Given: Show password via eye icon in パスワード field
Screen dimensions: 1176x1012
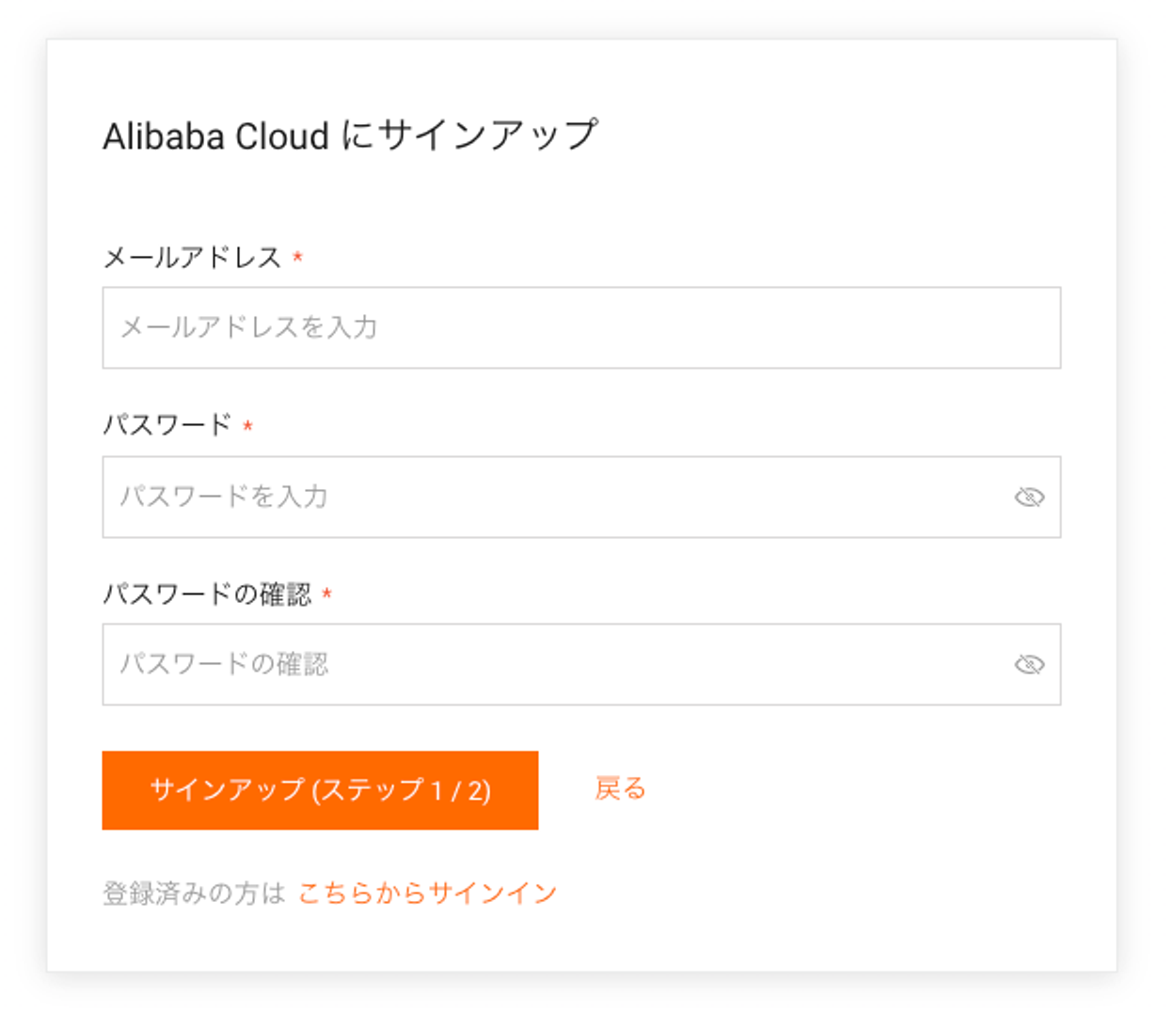Looking at the screenshot, I should 1029,497.
